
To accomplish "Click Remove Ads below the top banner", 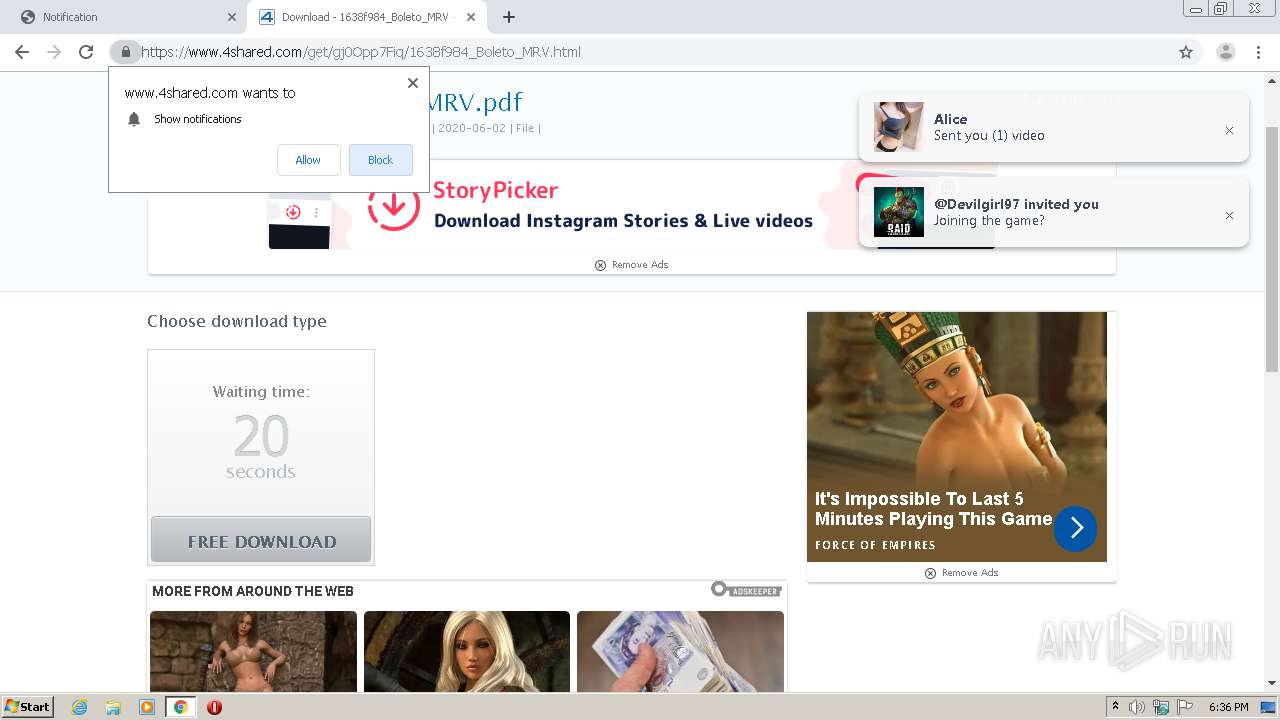I will click(x=631, y=265).
